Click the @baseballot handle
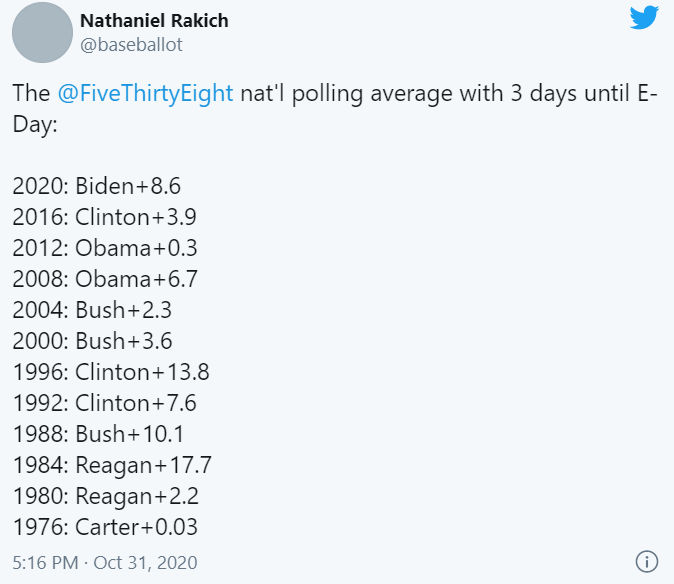674x584 pixels. pyautogui.click(x=131, y=45)
